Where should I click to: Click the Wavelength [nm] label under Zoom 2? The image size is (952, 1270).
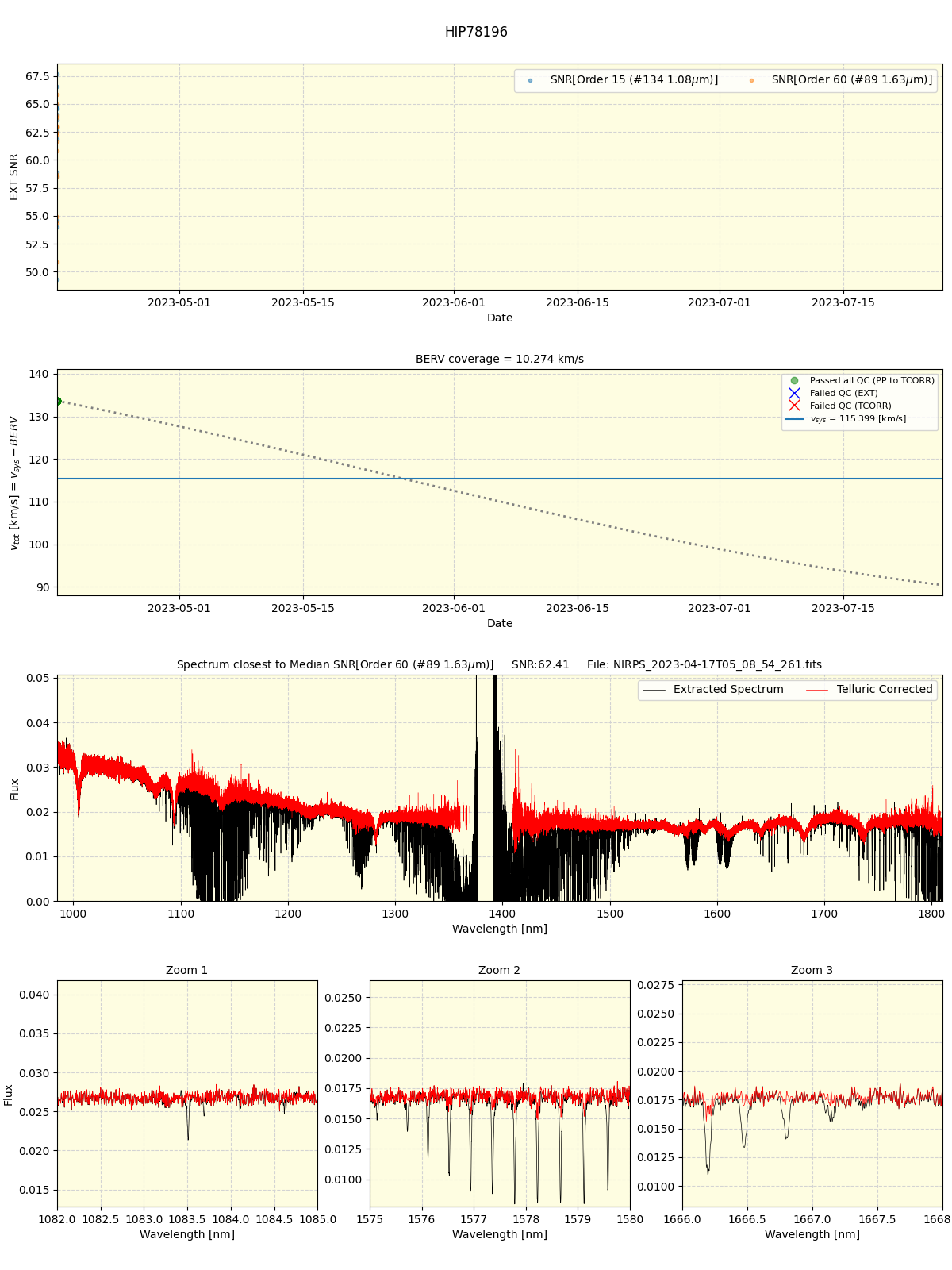(x=500, y=1234)
